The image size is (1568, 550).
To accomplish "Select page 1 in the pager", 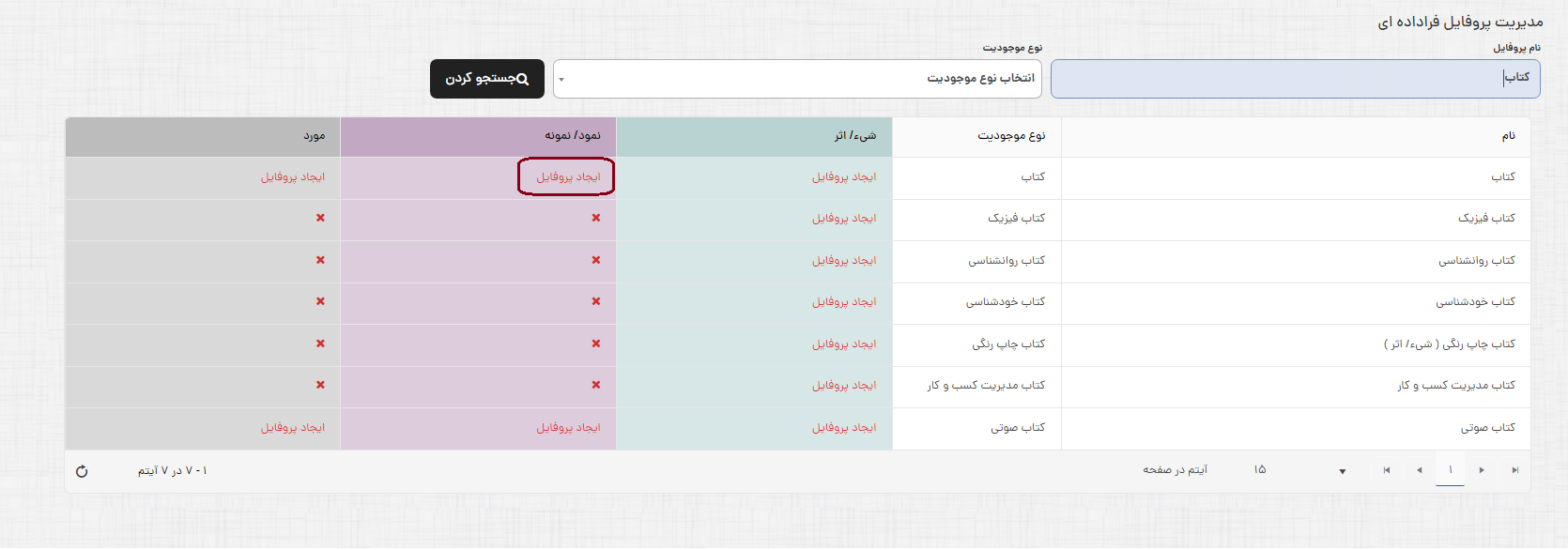I will coord(1450,470).
